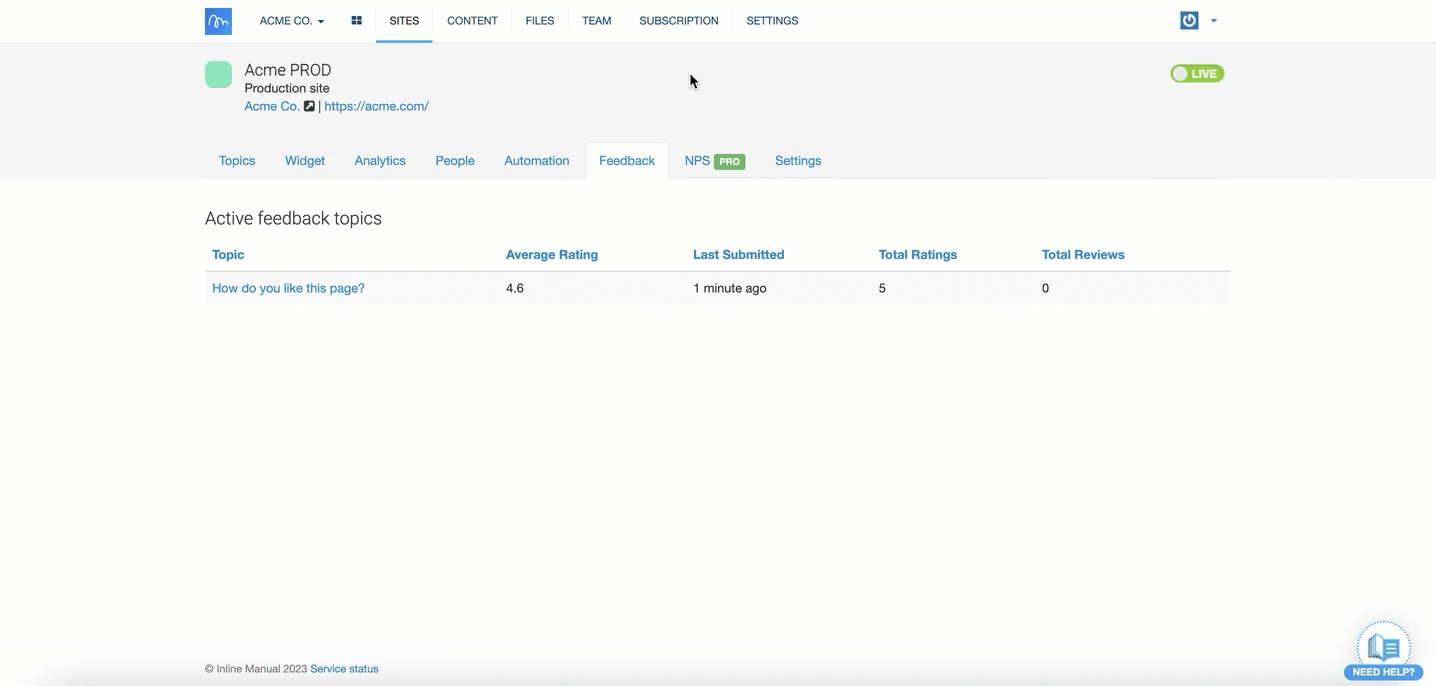
Task: Visit the https://acme.com/ link
Action: tap(376, 106)
